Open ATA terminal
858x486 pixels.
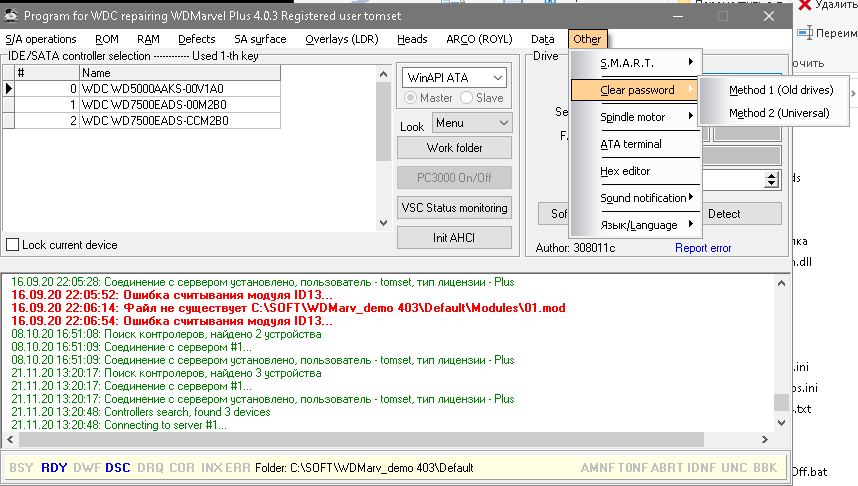point(635,144)
